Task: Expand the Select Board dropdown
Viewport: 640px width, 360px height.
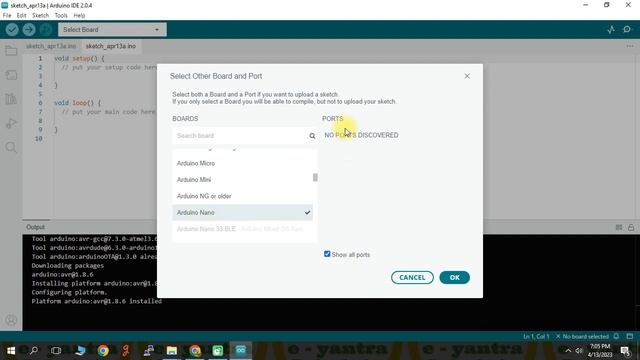Action: [x=112, y=29]
